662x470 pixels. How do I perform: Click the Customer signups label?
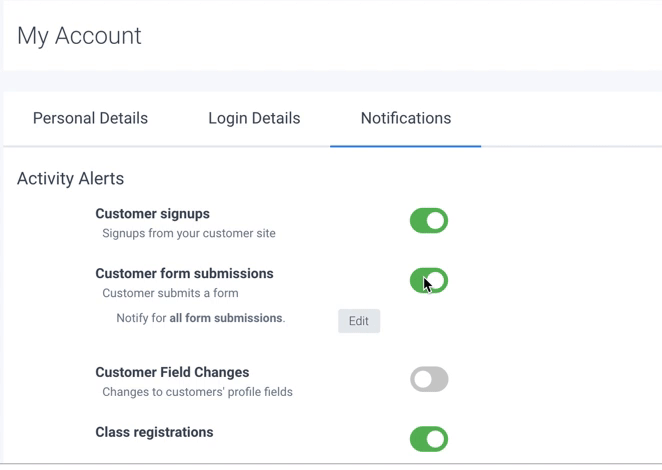point(152,213)
